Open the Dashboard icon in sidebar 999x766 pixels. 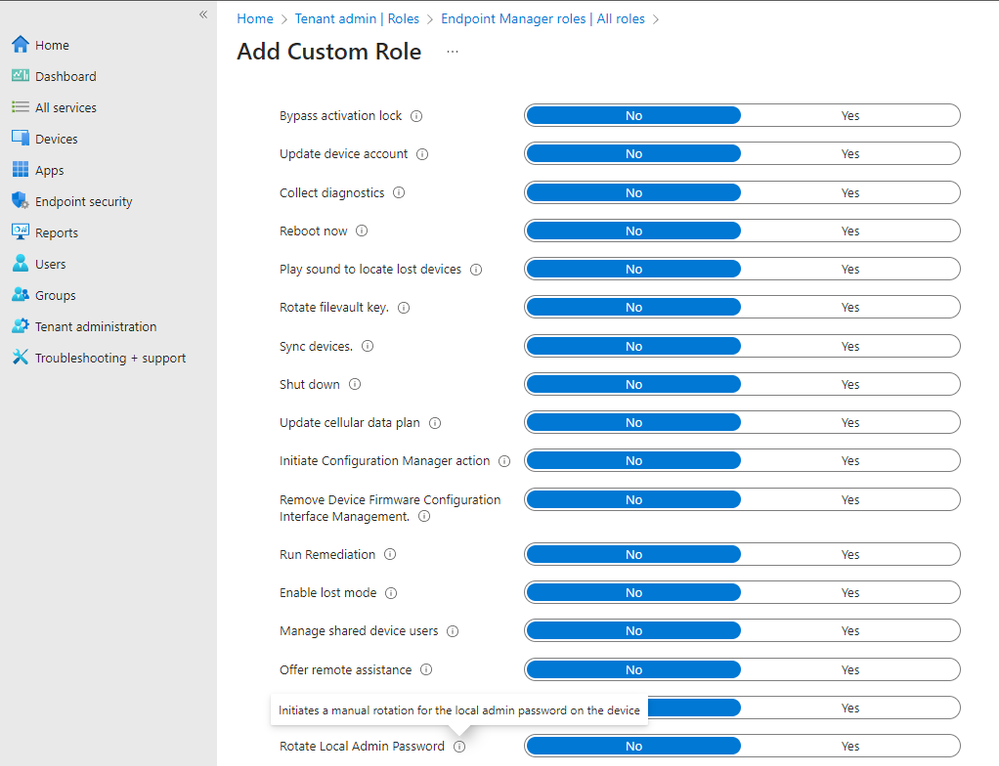(20, 76)
